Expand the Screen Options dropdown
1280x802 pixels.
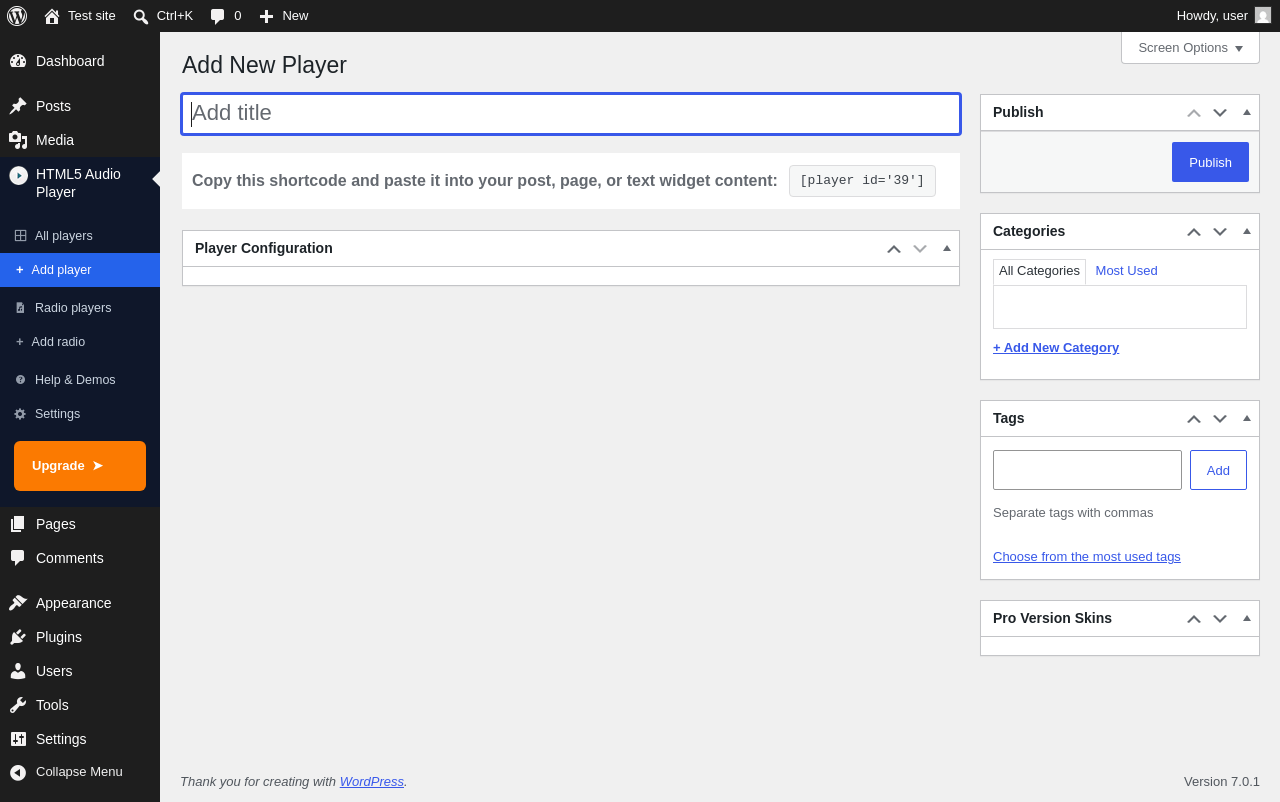click(x=1190, y=48)
